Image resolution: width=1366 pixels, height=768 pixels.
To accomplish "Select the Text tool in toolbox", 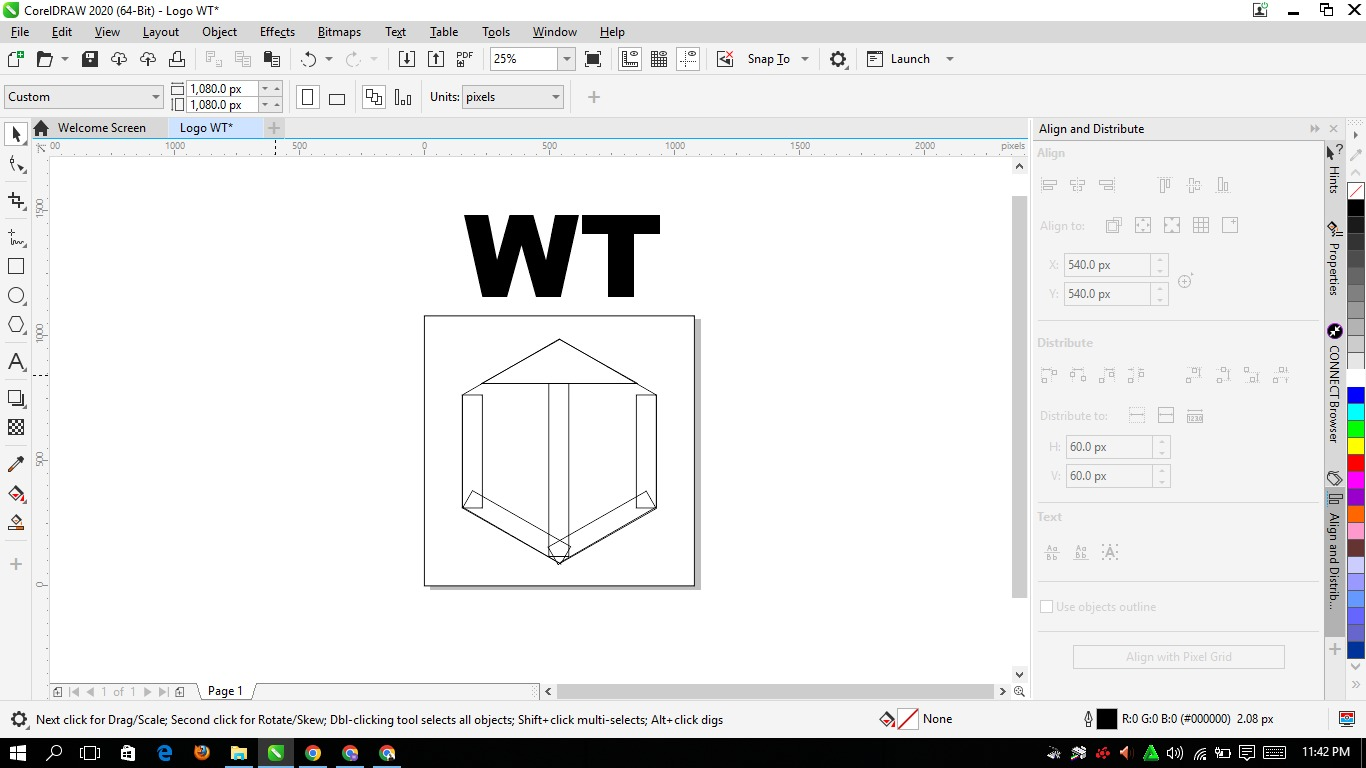I will [x=16, y=362].
